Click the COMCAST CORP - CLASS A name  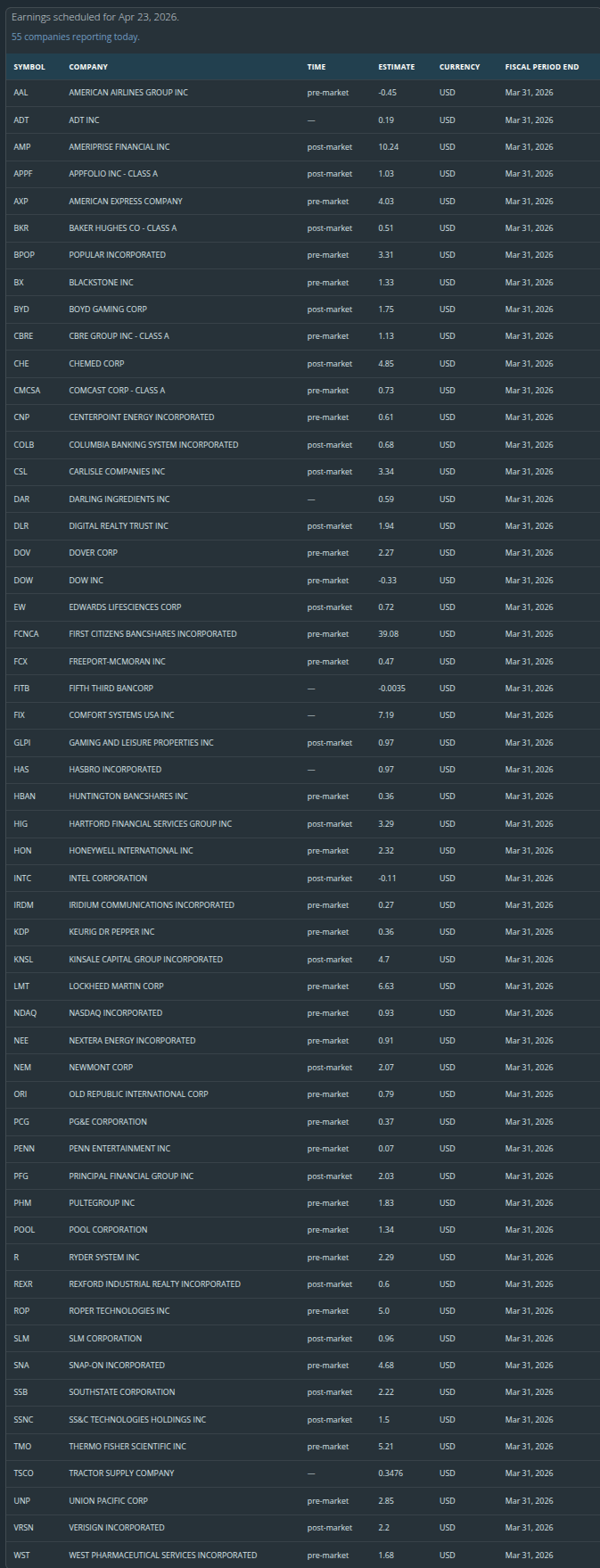(x=117, y=391)
